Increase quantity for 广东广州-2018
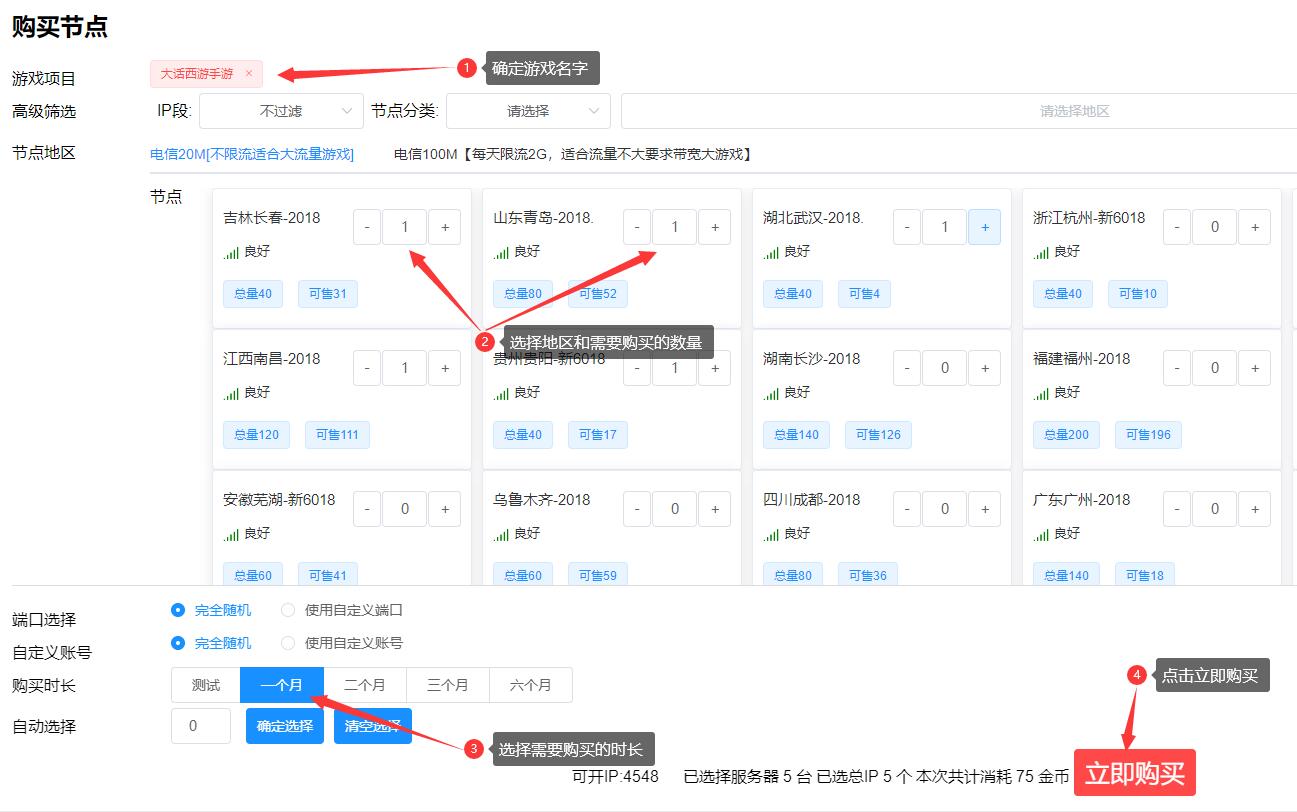The image size is (1297, 812). pos(1255,509)
